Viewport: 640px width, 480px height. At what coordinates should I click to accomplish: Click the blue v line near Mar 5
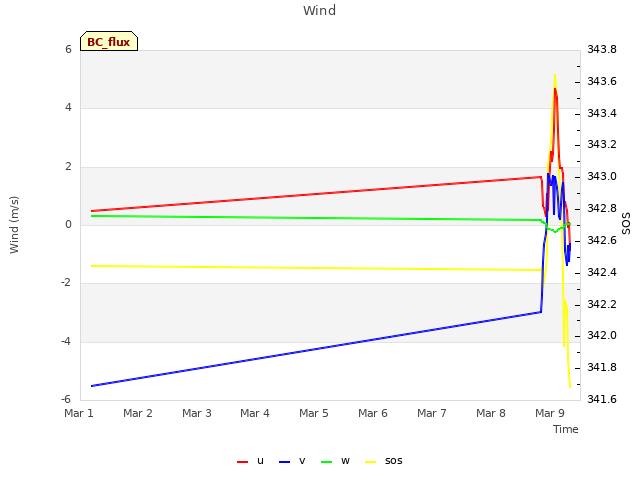coord(314,349)
